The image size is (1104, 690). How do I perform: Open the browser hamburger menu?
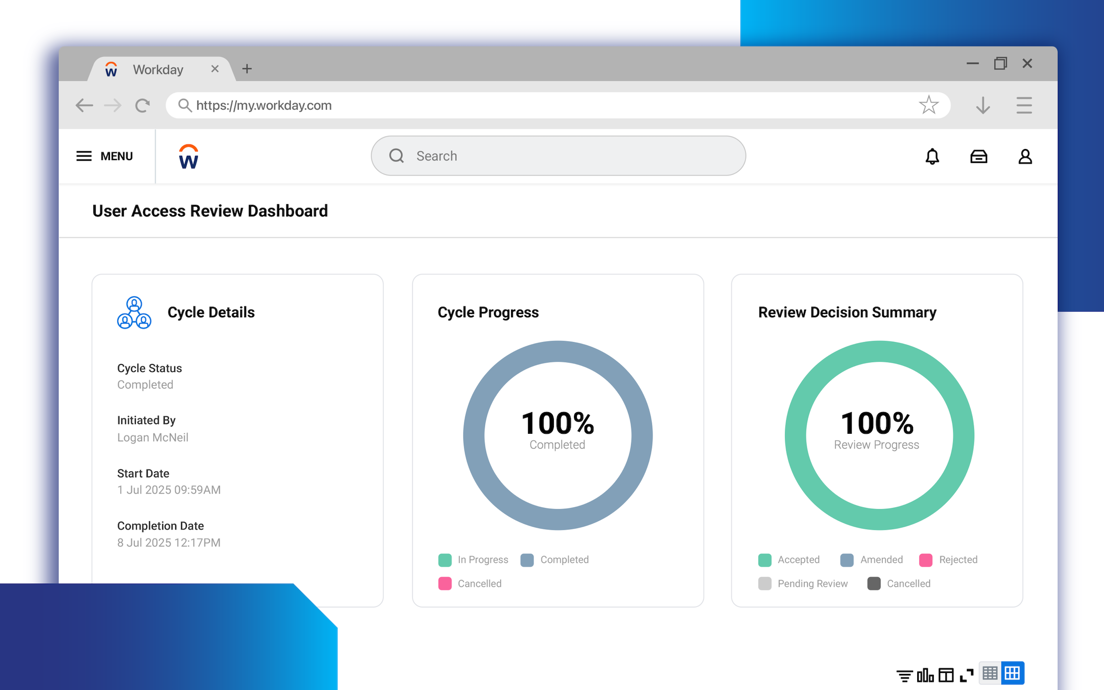coord(1024,105)
